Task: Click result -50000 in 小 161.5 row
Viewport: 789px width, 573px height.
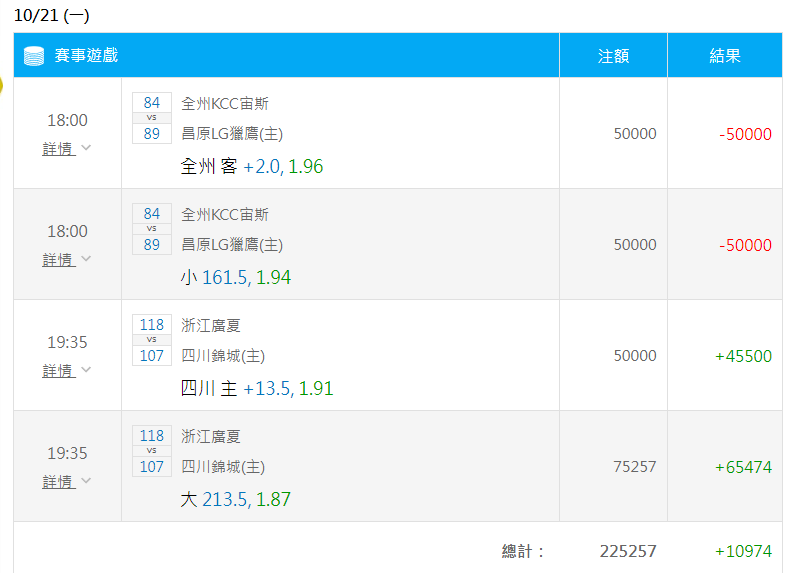Action: (745, 245)
